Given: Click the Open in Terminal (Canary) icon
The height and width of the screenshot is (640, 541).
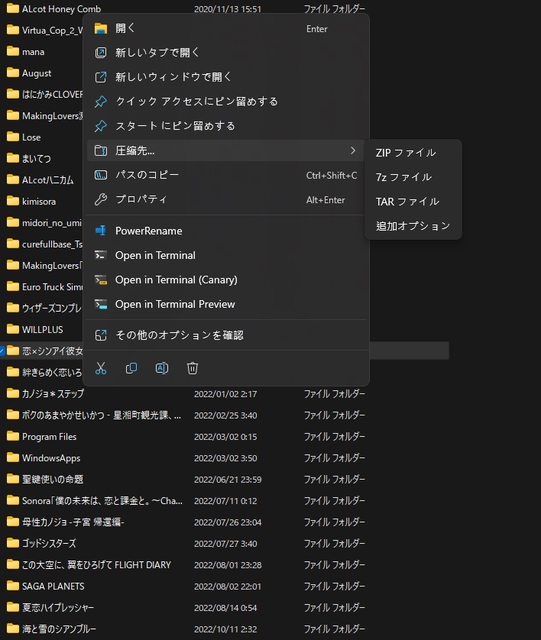Looking at the screenshot, I should tap(100, 280).
